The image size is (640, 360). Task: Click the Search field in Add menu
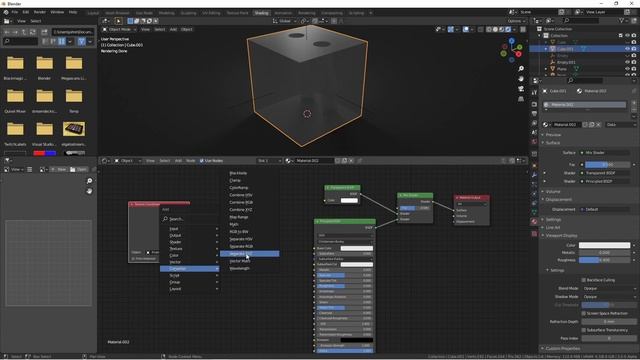(x=189, y=219)
